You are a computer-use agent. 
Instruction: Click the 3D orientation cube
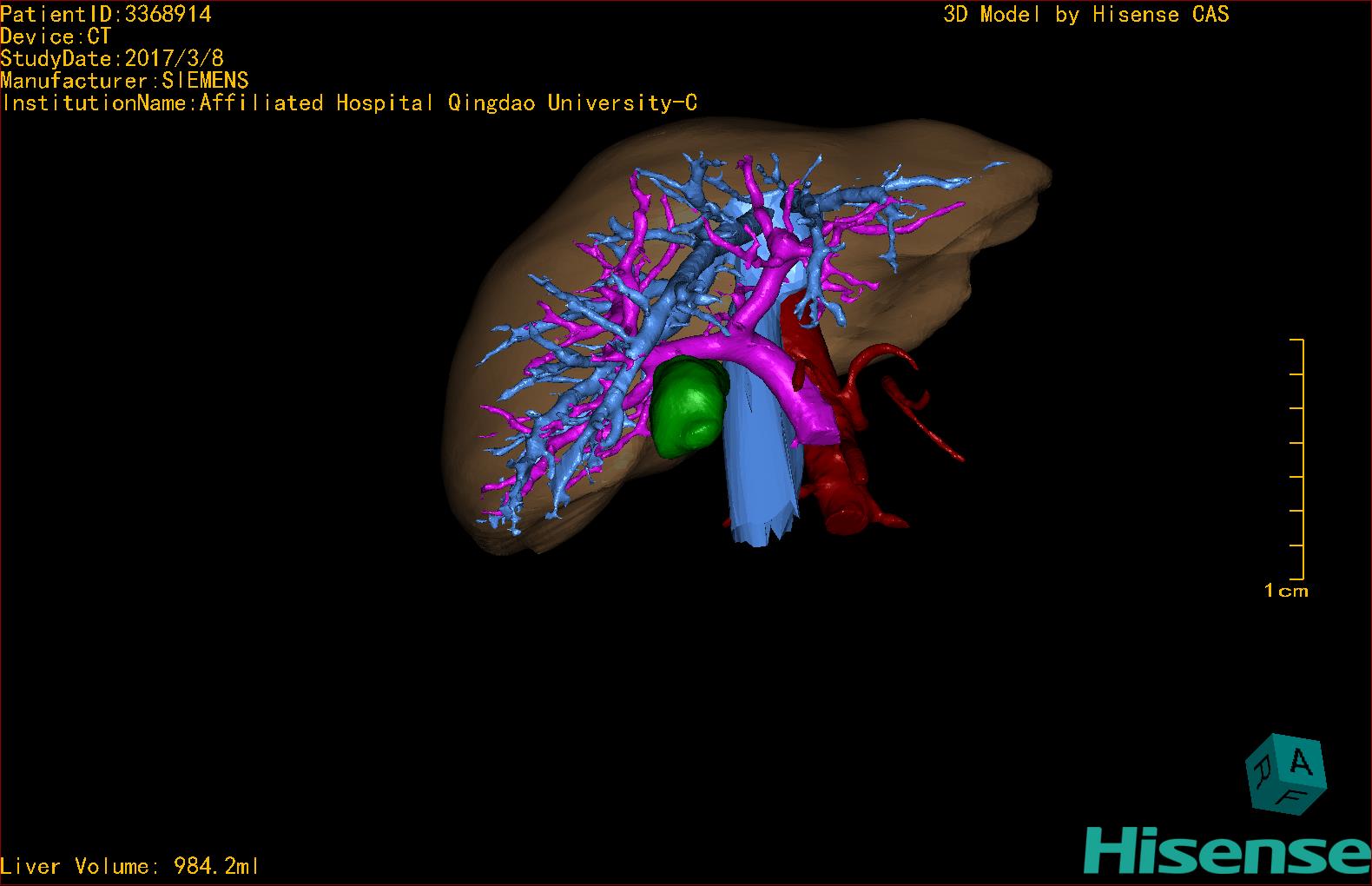(1286, 774)
